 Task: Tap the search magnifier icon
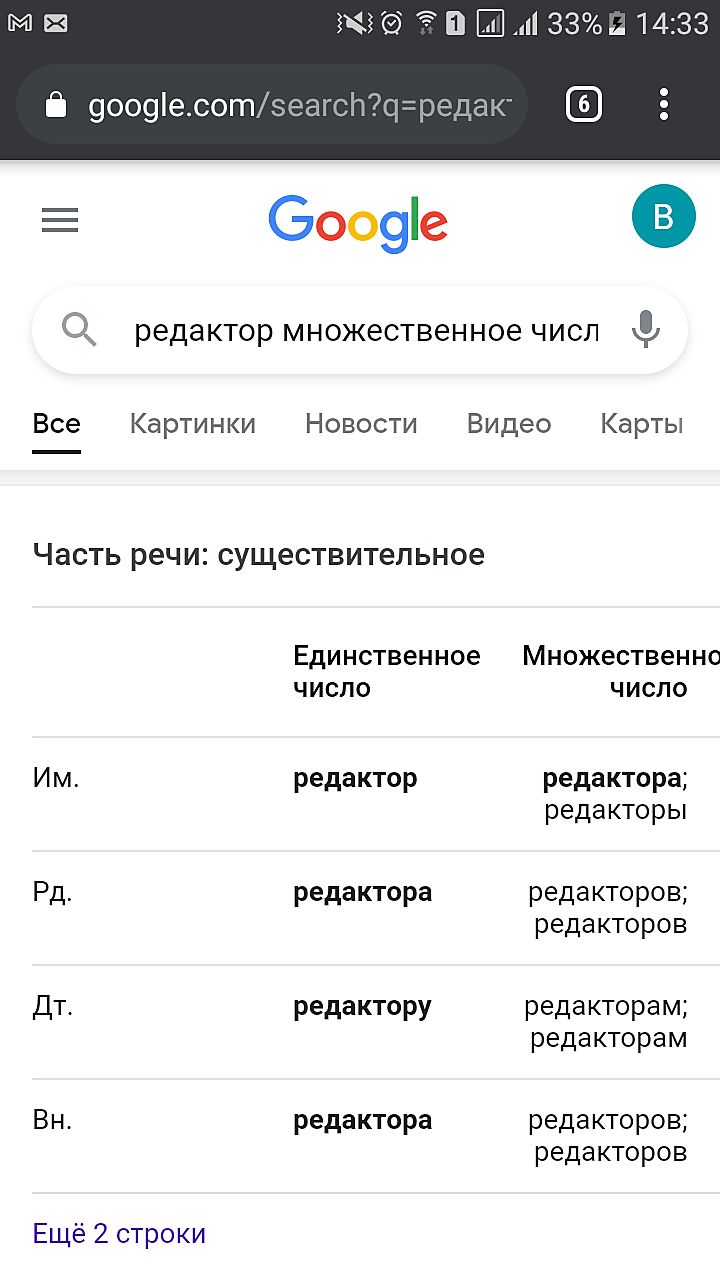tap(79, 329)
